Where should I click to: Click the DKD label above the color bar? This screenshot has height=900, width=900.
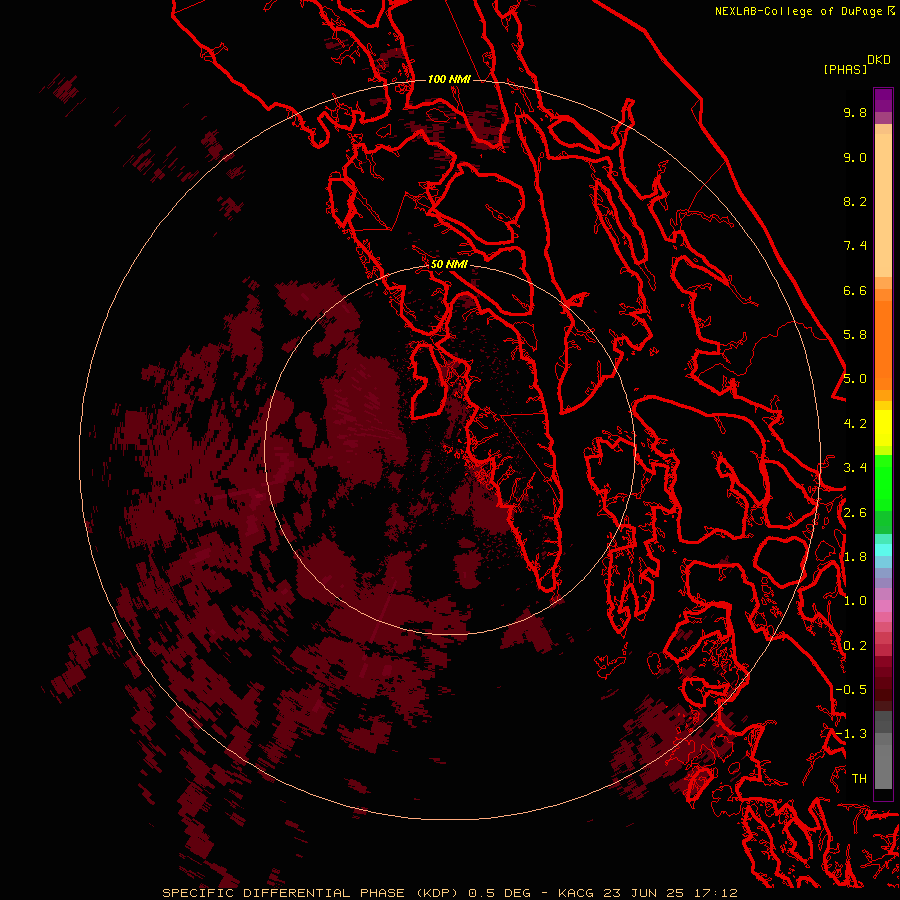tap(879, 60)
